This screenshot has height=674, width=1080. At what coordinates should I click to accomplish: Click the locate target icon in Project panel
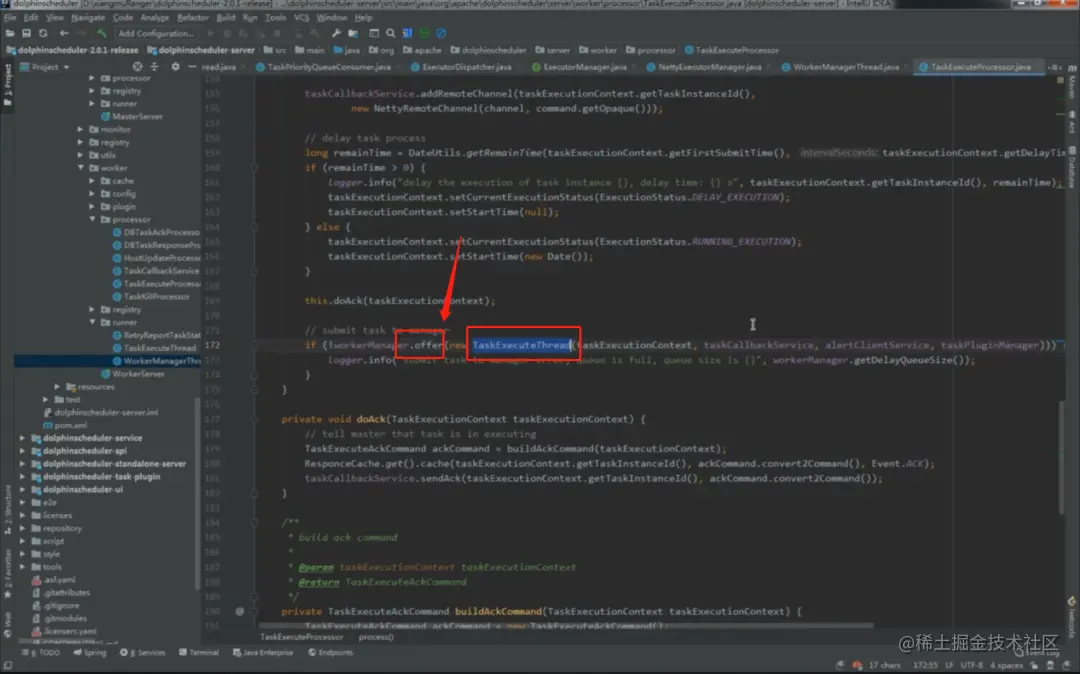coord(138,67)
